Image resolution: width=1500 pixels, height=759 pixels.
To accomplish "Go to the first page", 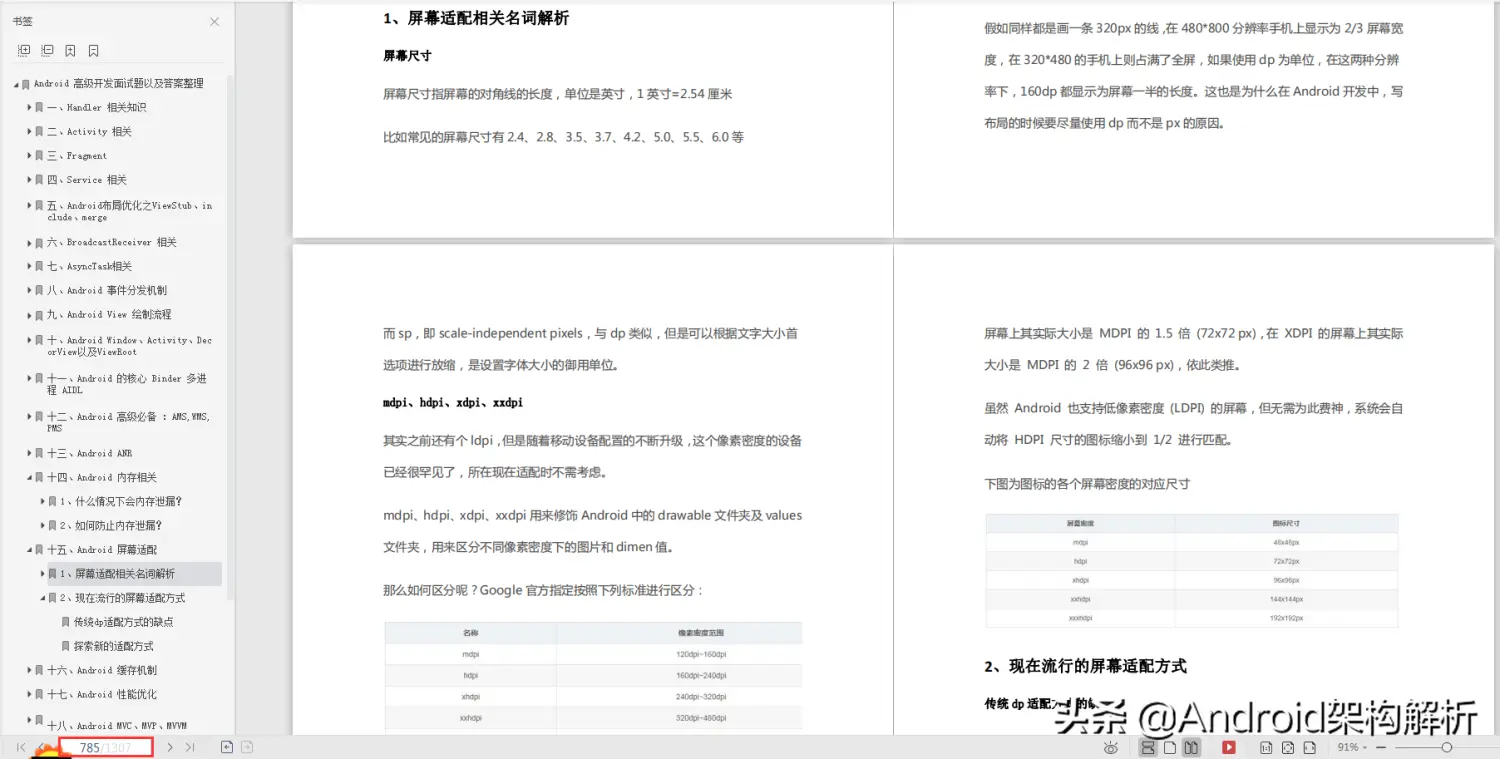I will coord(20,747).
